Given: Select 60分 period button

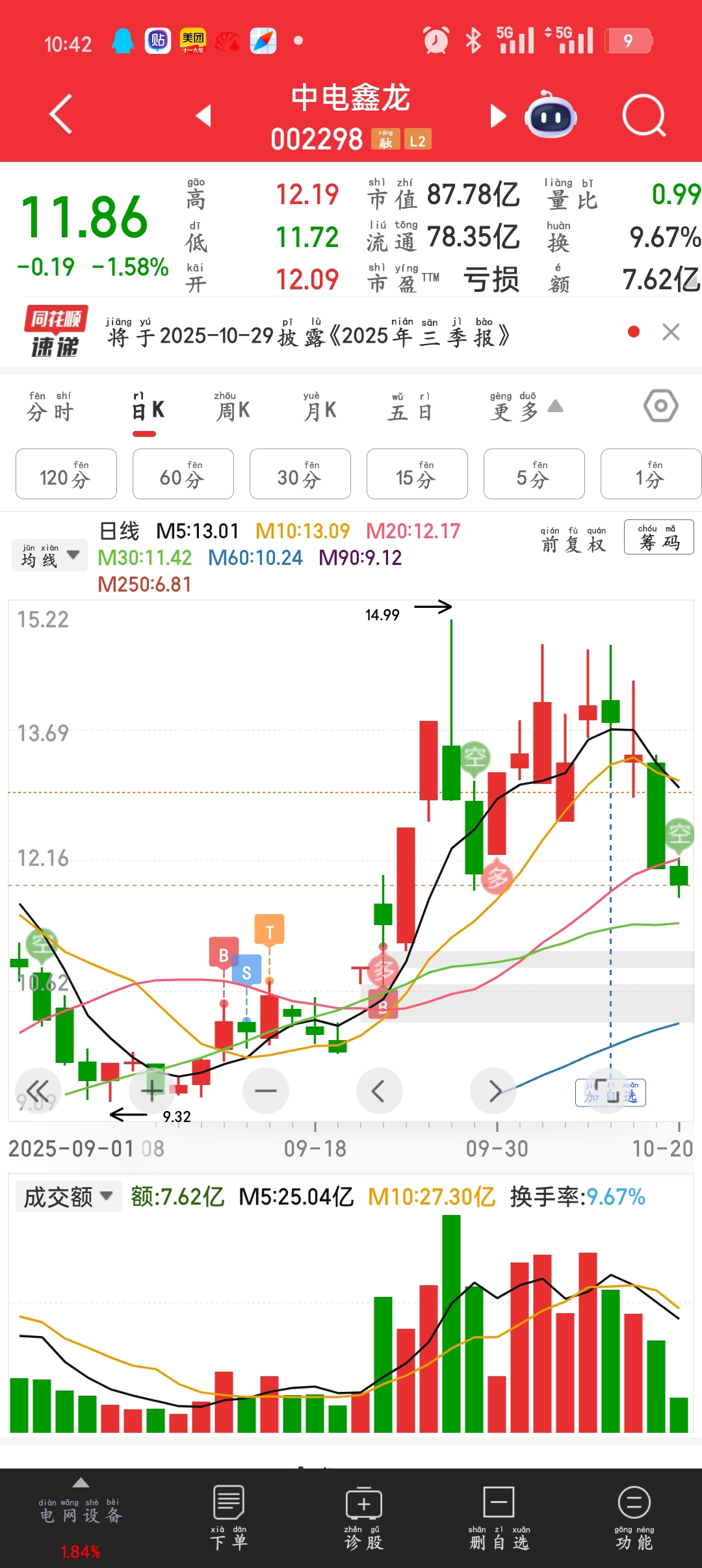Looking at the screenshot, I should tap(183, 474).
